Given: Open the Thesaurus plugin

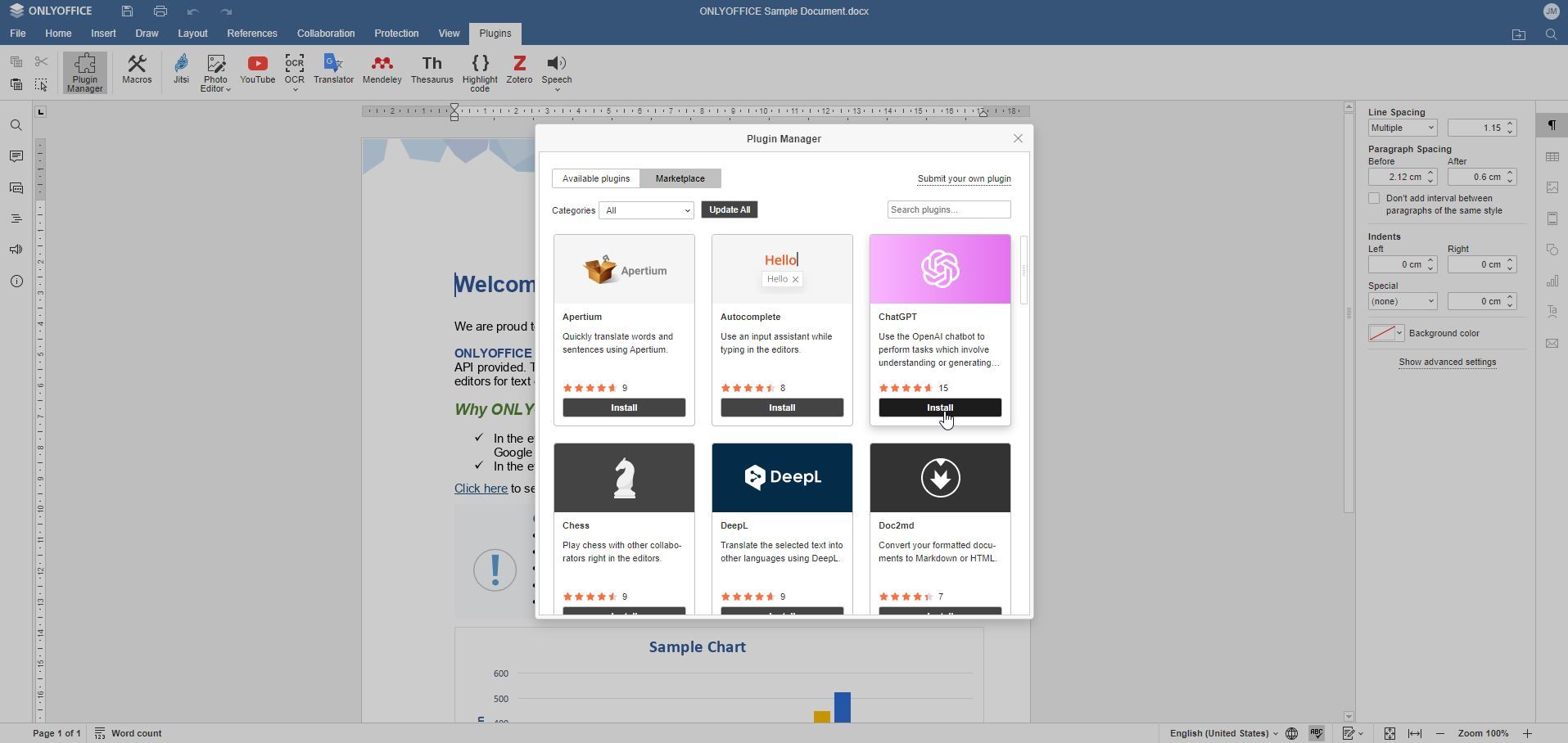Looking at the screenshot, I should click(432, 70).
